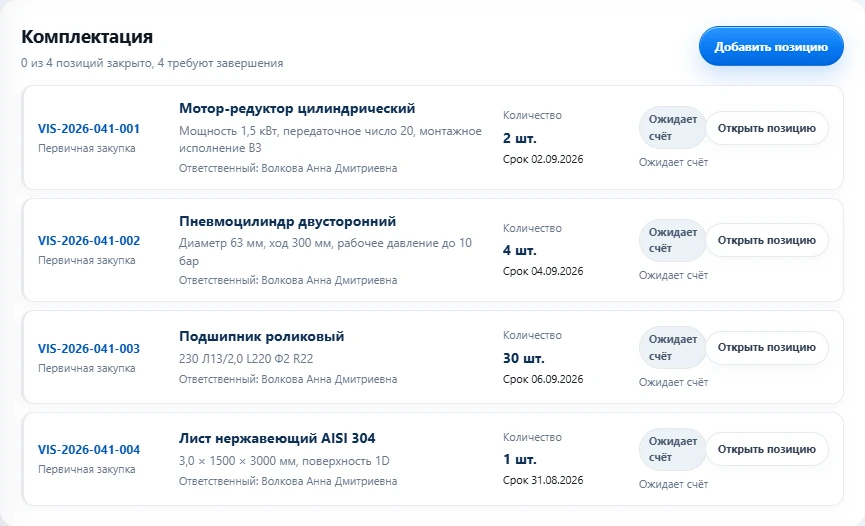Click quantity value 1 шт.
Viewport: 865px width, 526px height.
click(520, 460)
